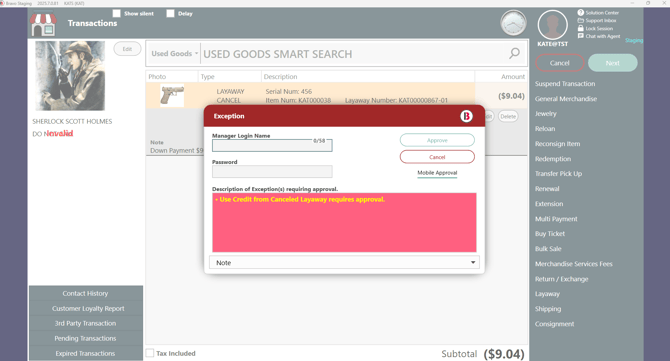Open 3rd Party Transaction

click(x=85, y=323)
